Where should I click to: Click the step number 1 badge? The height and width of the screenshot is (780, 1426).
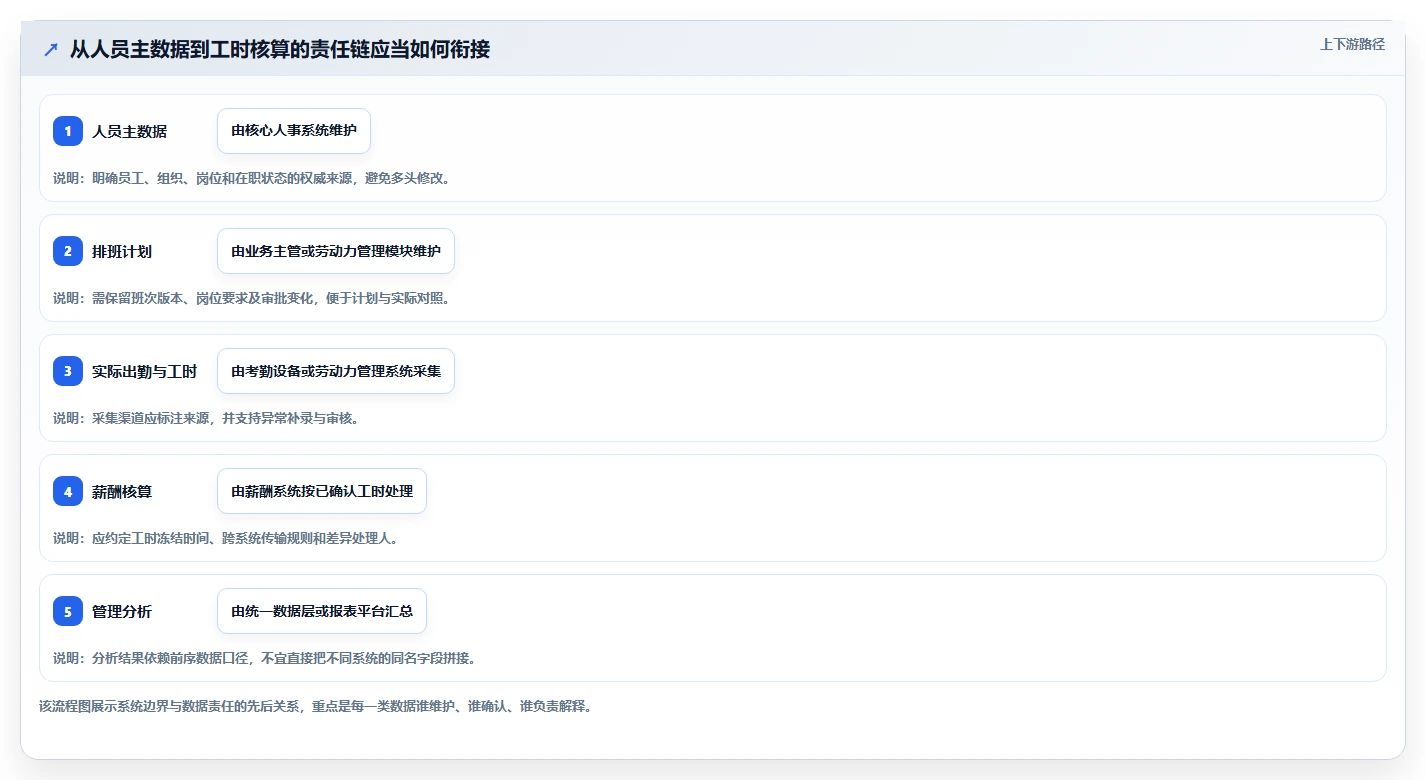[x=68, y=131]
